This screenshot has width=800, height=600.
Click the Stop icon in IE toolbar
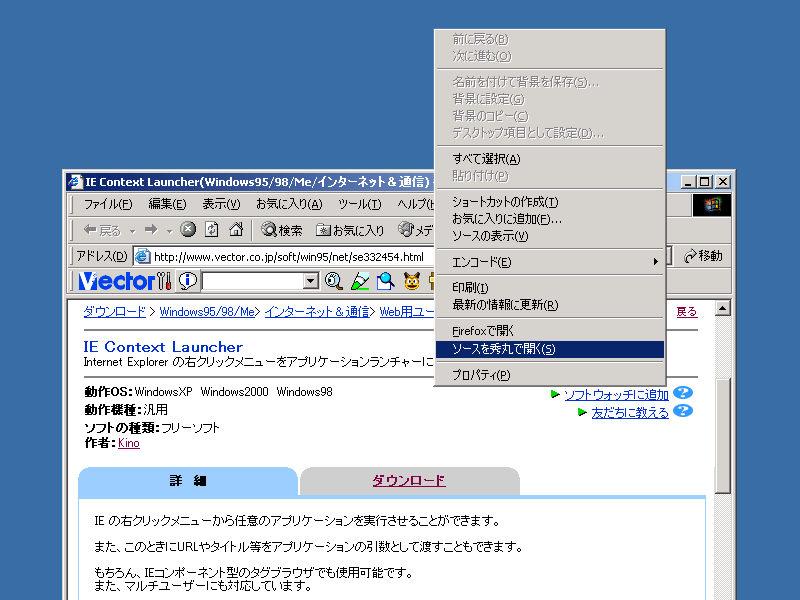(x=188, y=230)
